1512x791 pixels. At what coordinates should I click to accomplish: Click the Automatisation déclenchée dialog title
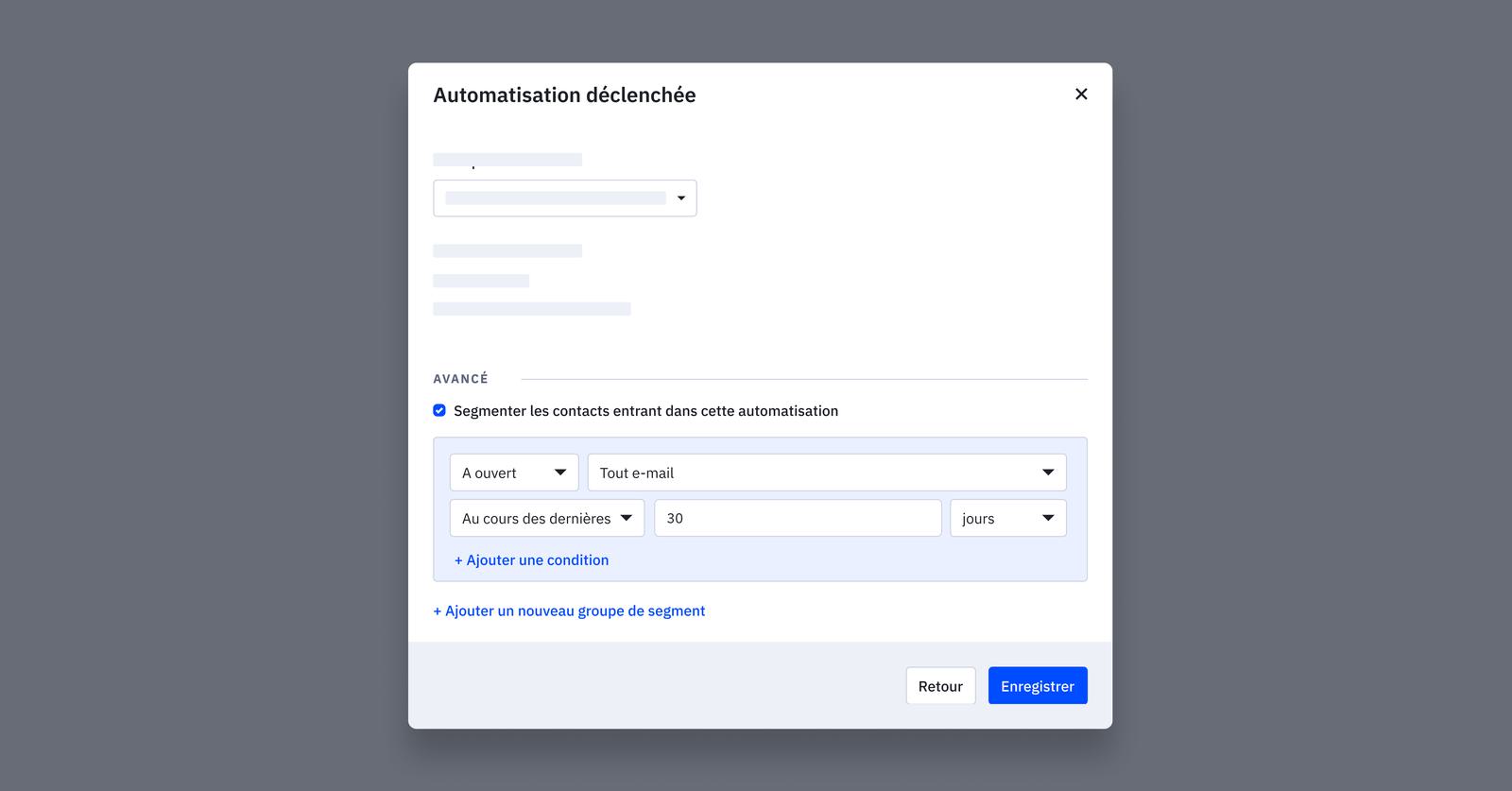tap(564, 95)
